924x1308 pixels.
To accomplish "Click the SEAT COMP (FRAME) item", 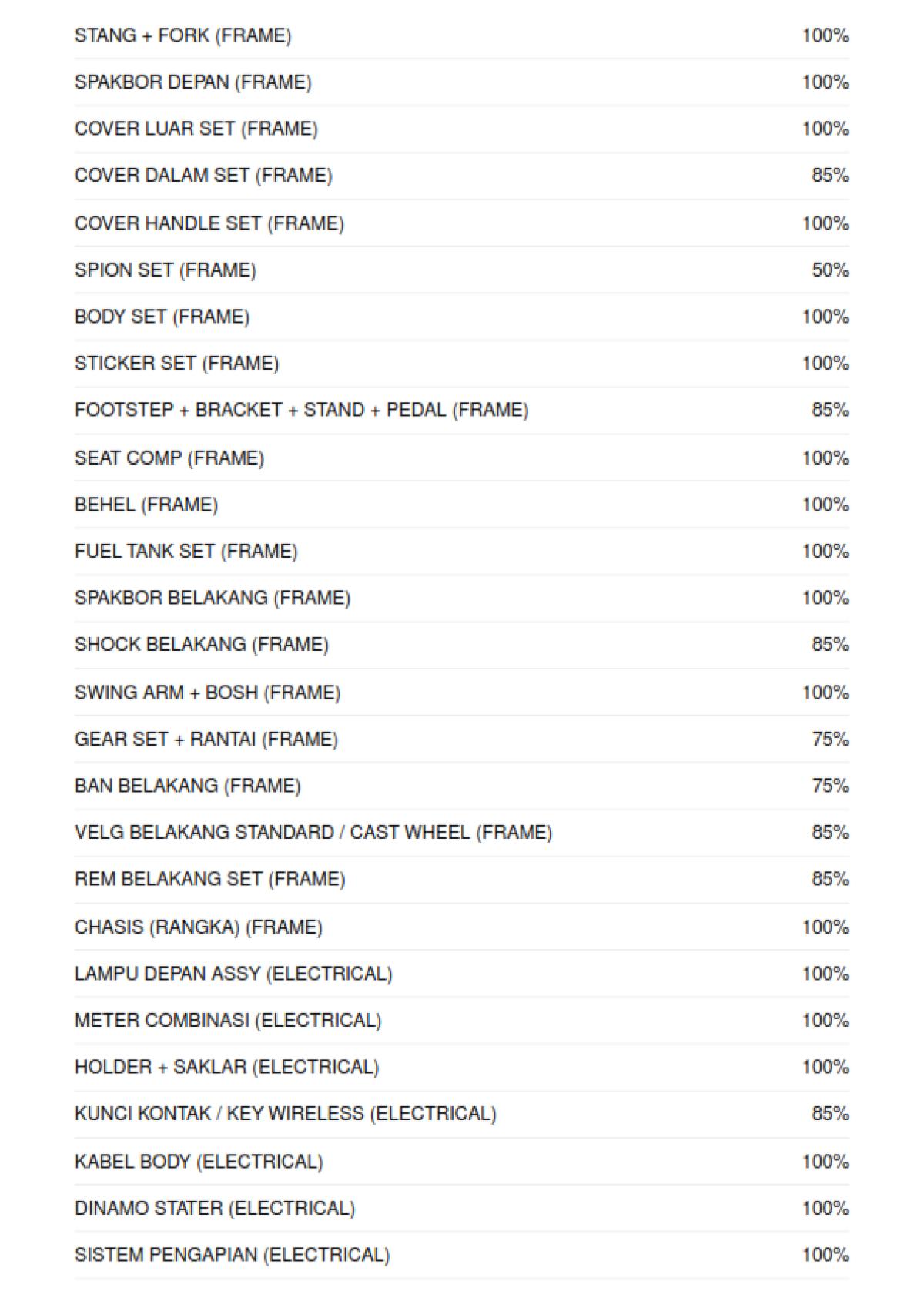I will point(169,458).
